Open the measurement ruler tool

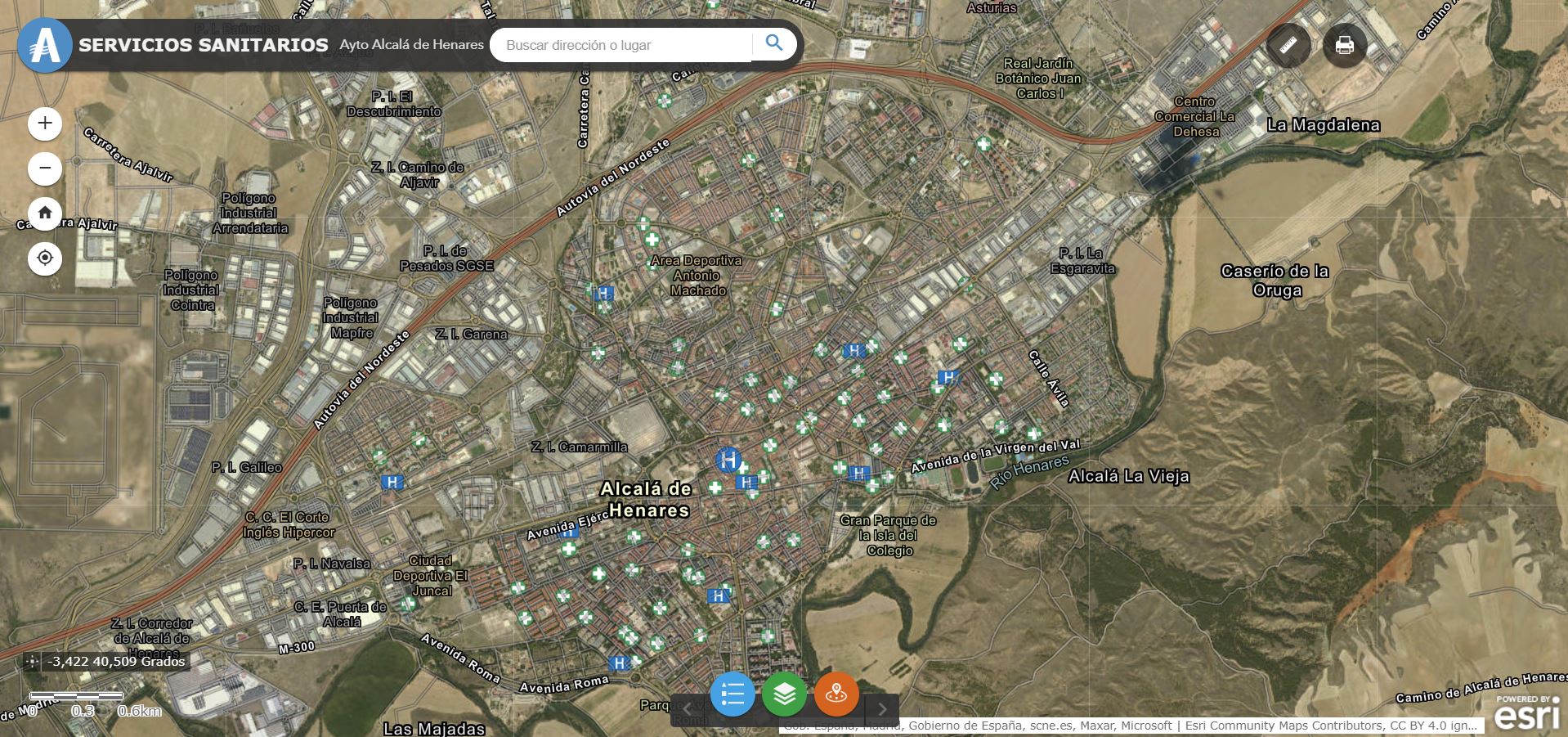[x=1288, y=45]
